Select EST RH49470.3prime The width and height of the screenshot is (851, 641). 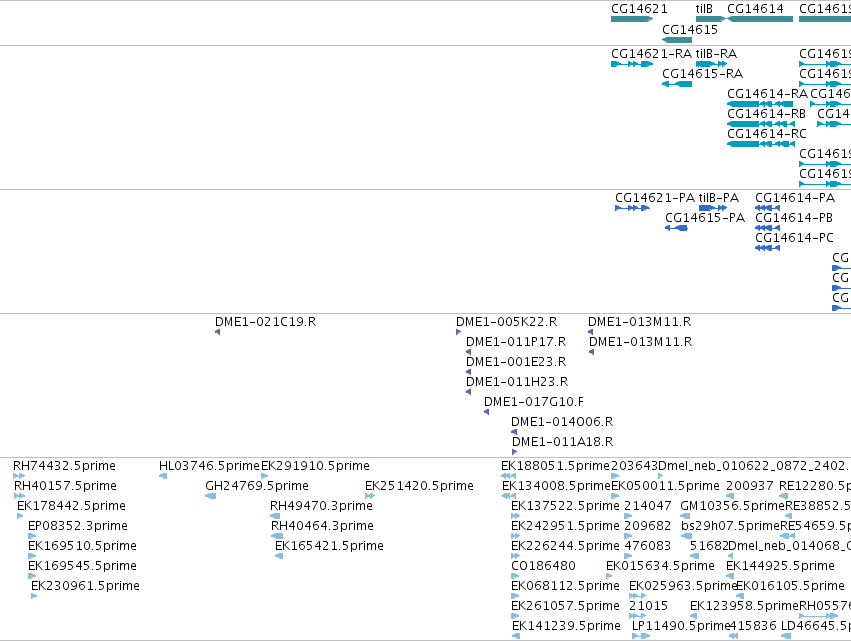(x=275, y=516)
